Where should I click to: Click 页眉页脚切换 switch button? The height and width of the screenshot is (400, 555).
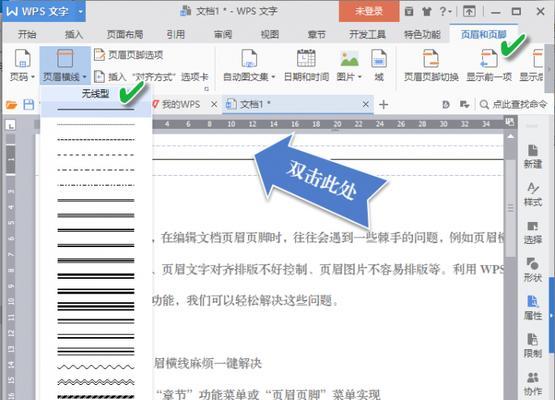(431, 65)
